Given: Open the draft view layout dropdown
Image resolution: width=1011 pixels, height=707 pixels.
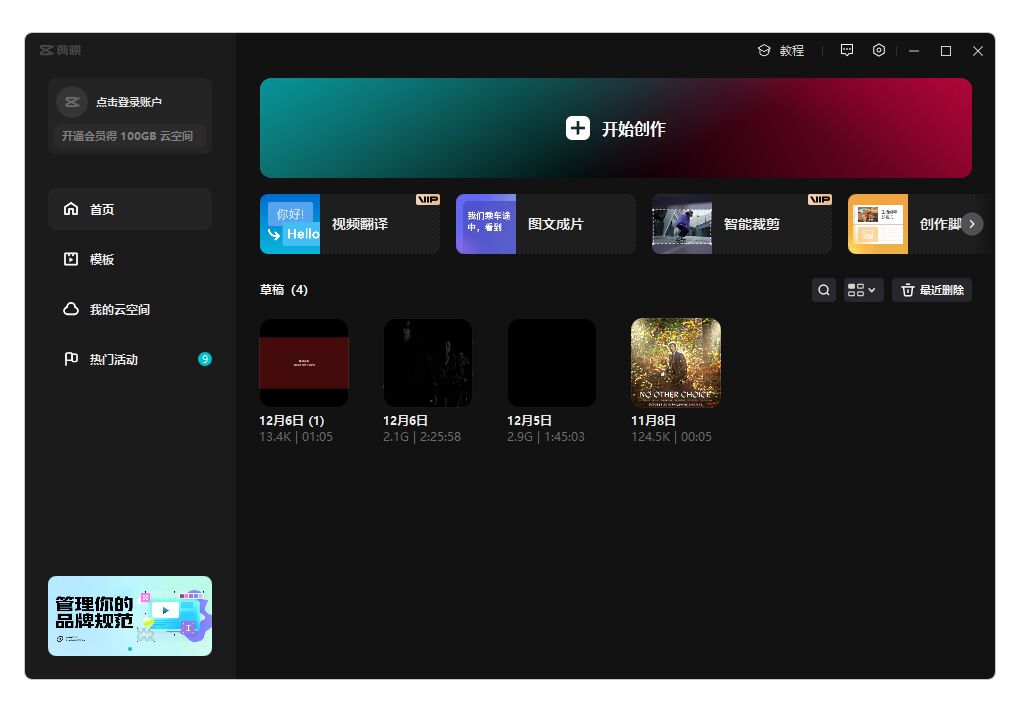Looking at the screenshot, I should pyautogui.click(x=862, y=290).
